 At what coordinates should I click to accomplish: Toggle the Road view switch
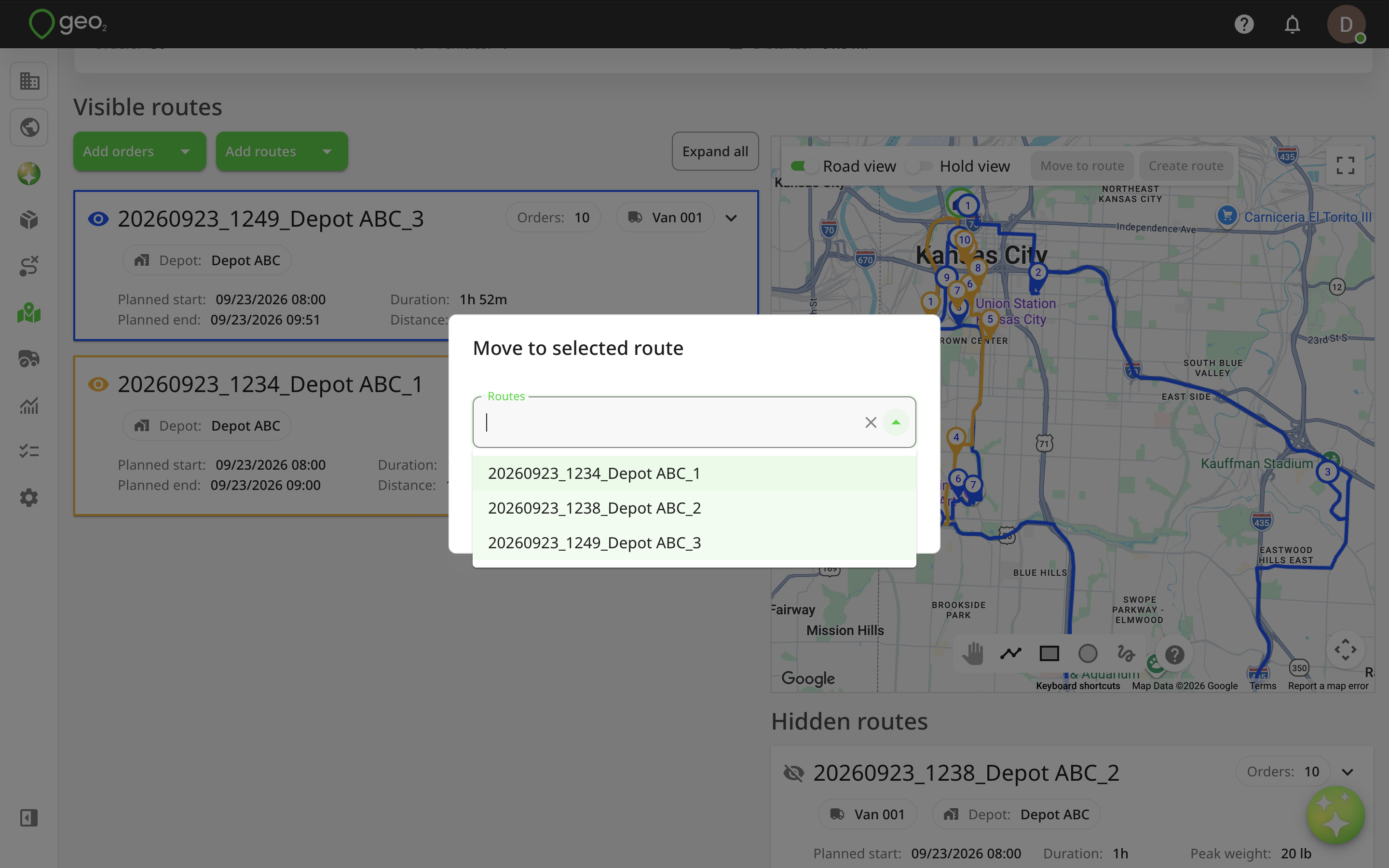pyautogui.click(x=804, y=166)
